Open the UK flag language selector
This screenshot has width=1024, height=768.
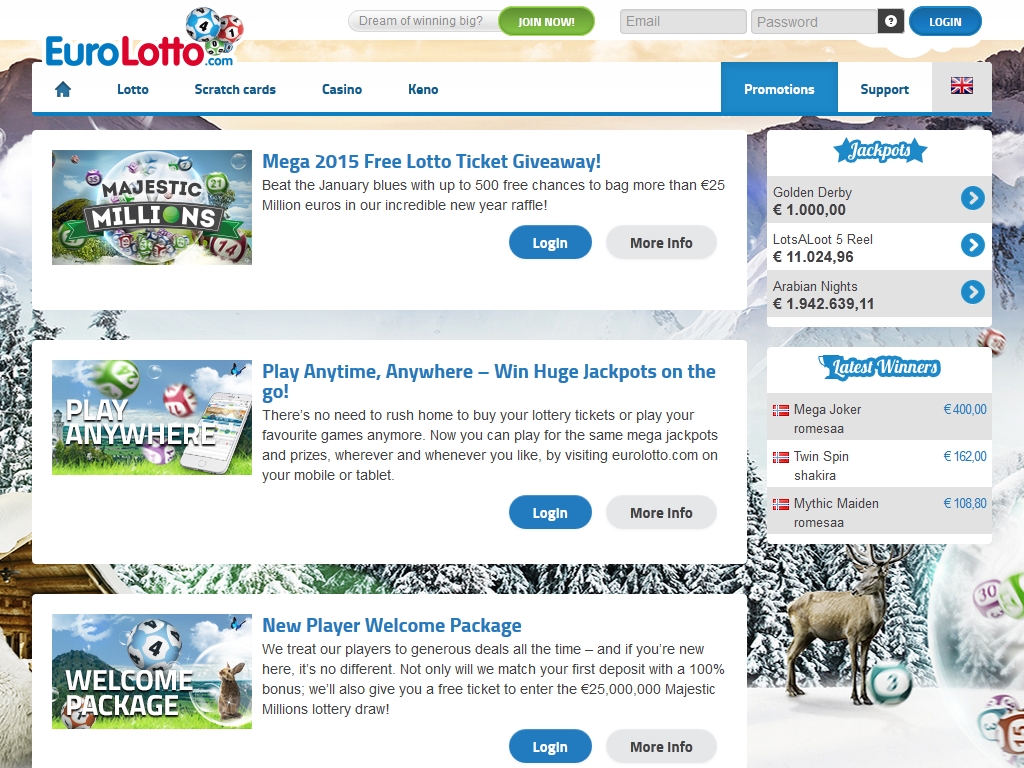click(961, 86)
